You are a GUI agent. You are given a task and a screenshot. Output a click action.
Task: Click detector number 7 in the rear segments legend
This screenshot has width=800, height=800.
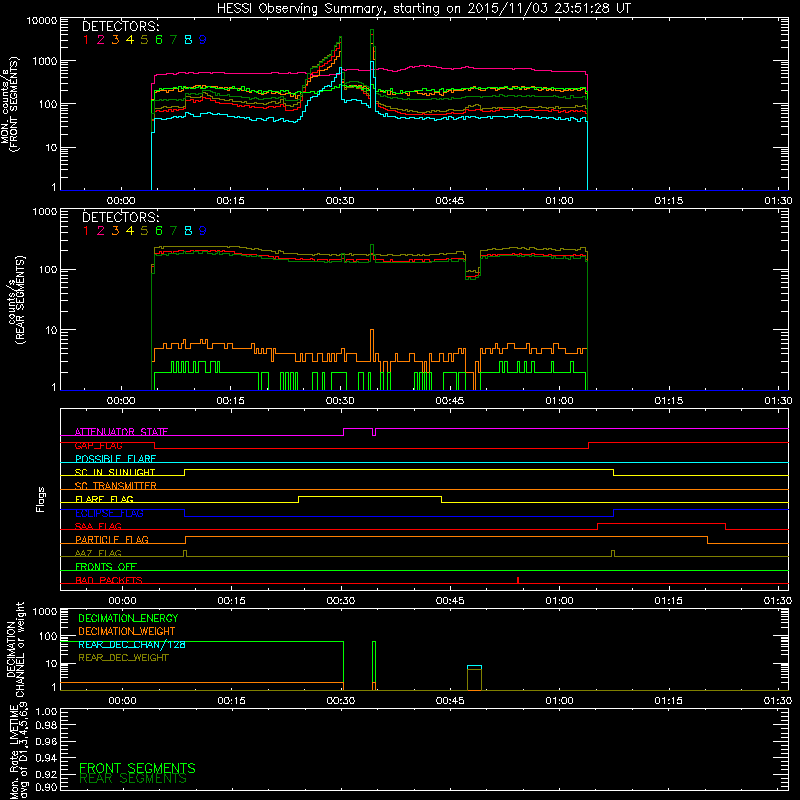(x=173, y=231)
